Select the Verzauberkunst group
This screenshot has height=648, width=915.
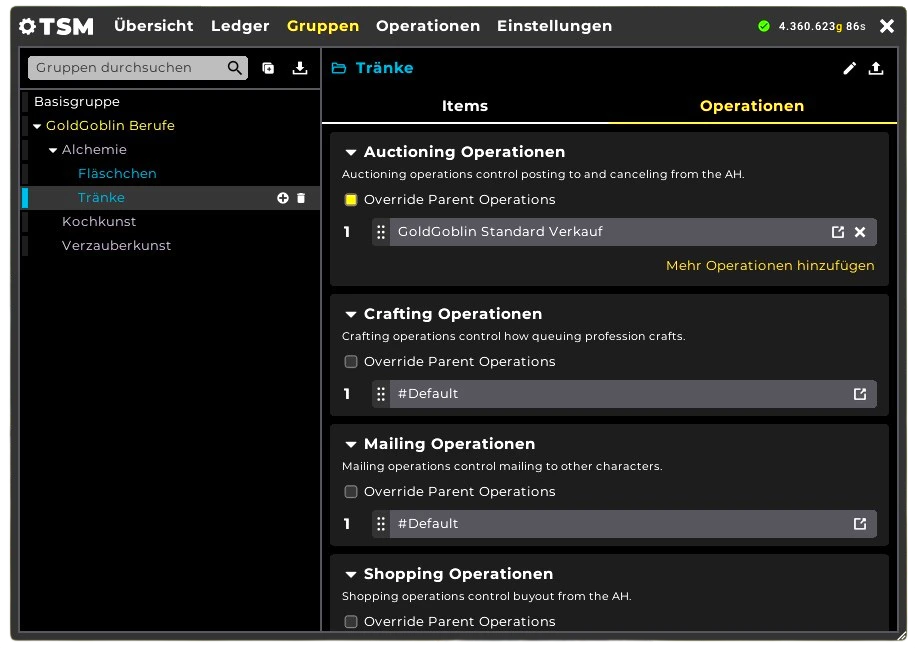click(x=116, y=246)
